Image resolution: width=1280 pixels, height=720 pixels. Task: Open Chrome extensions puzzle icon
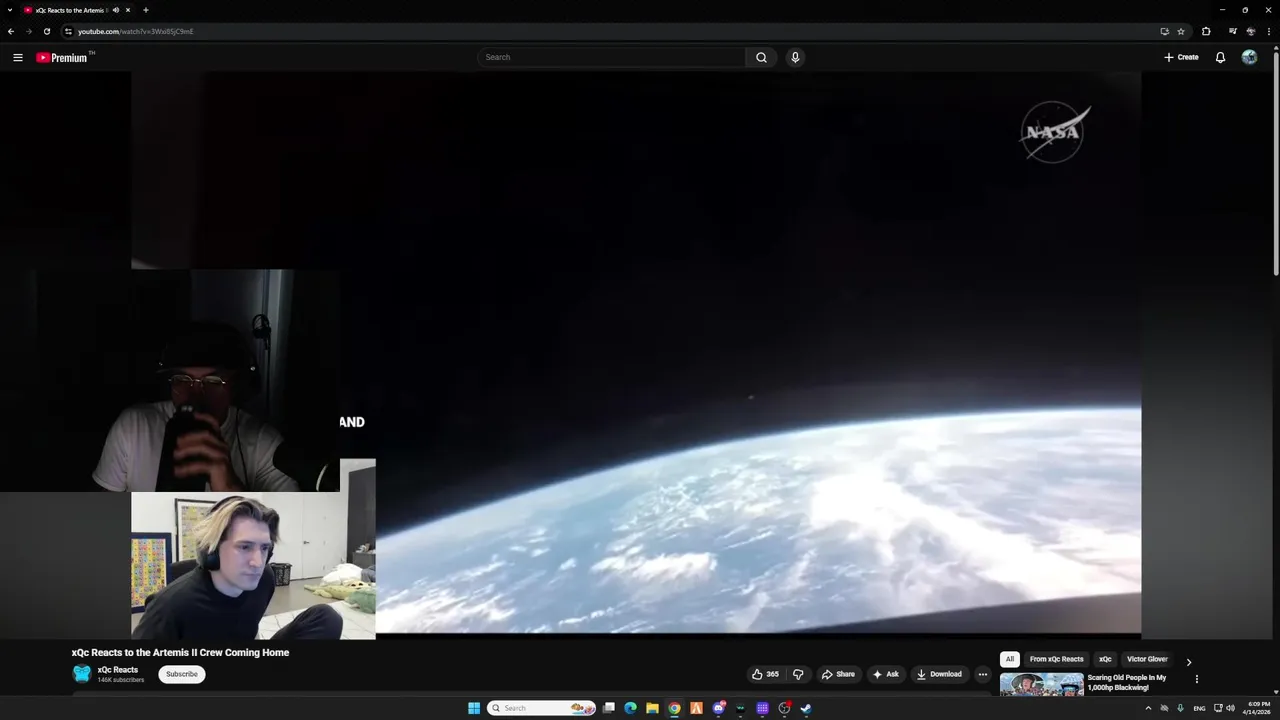point(1206,31)
